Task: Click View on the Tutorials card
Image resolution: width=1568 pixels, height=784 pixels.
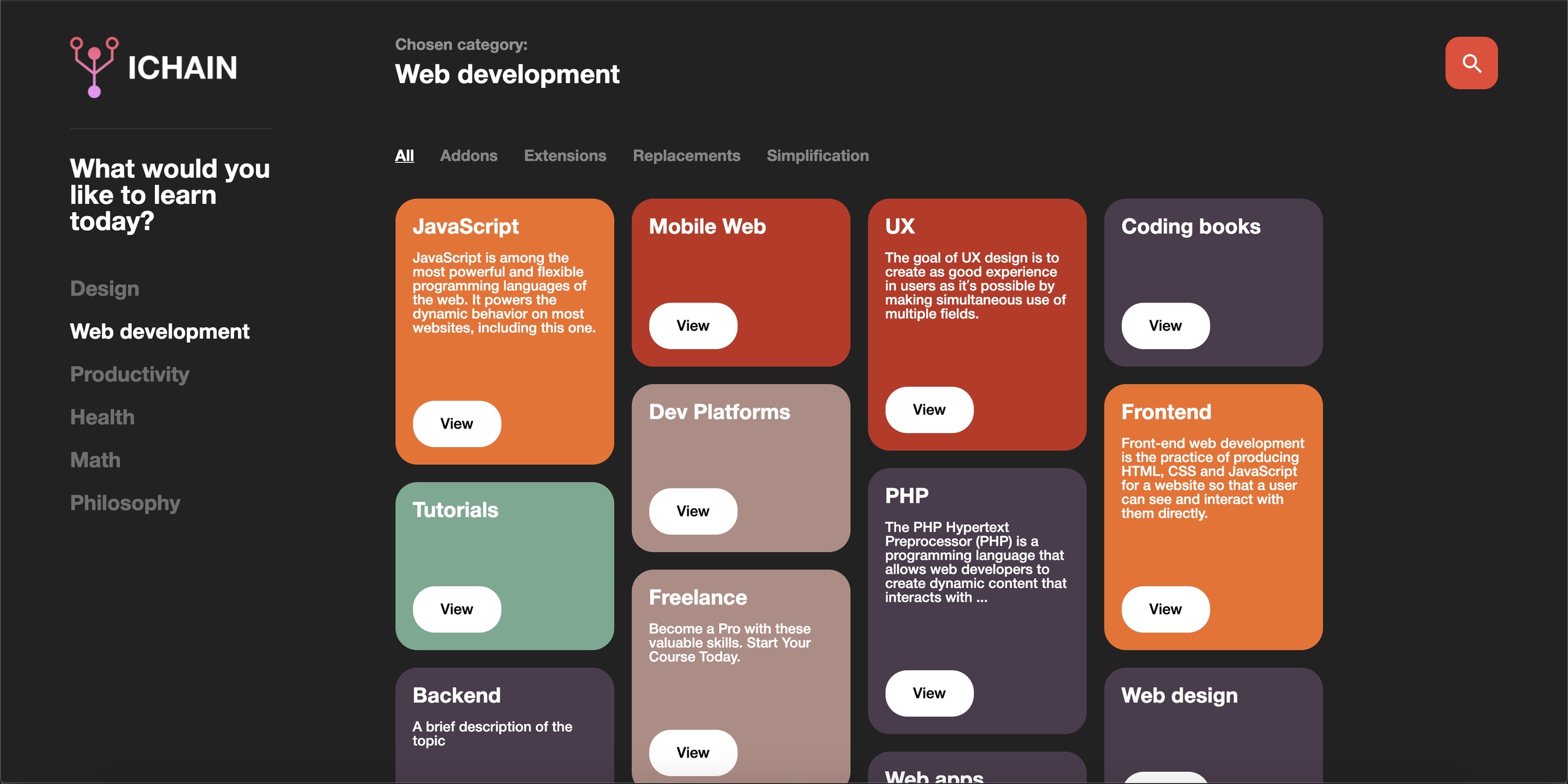Action: point(456,609)
